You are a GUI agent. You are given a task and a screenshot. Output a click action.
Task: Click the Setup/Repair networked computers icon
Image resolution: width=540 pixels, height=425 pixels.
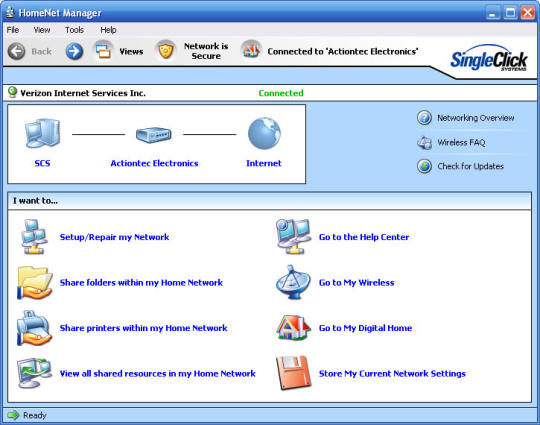tap(34, 237)
